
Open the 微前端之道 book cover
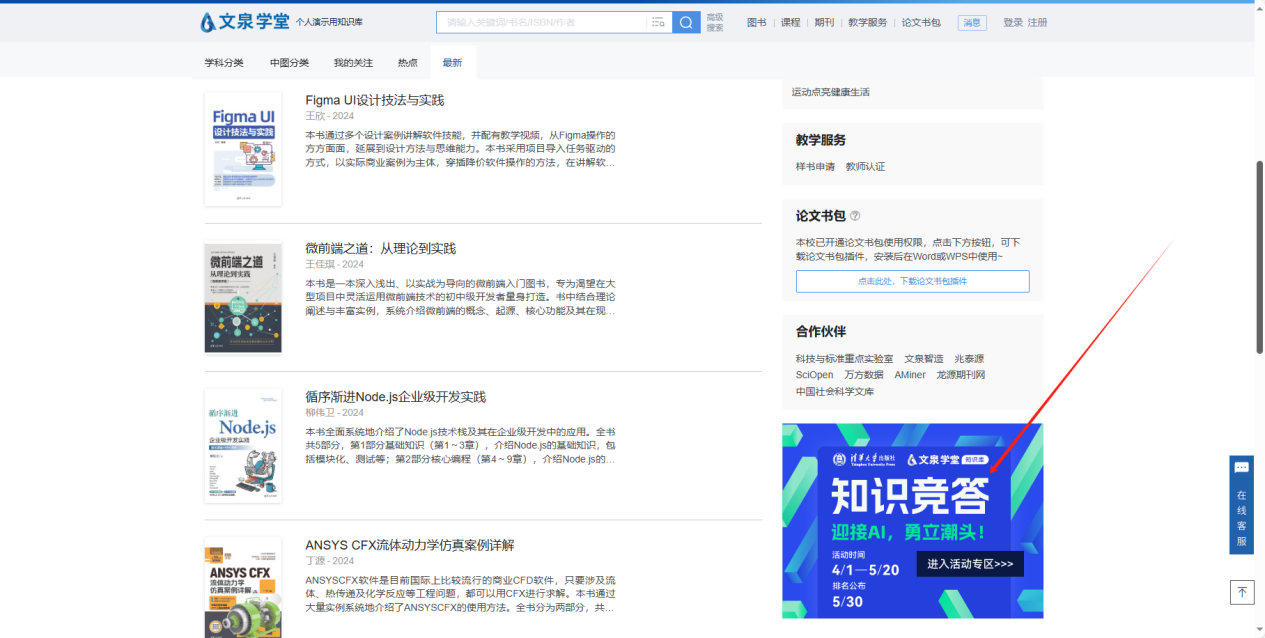pyautogui.click(x=243, y=298)
